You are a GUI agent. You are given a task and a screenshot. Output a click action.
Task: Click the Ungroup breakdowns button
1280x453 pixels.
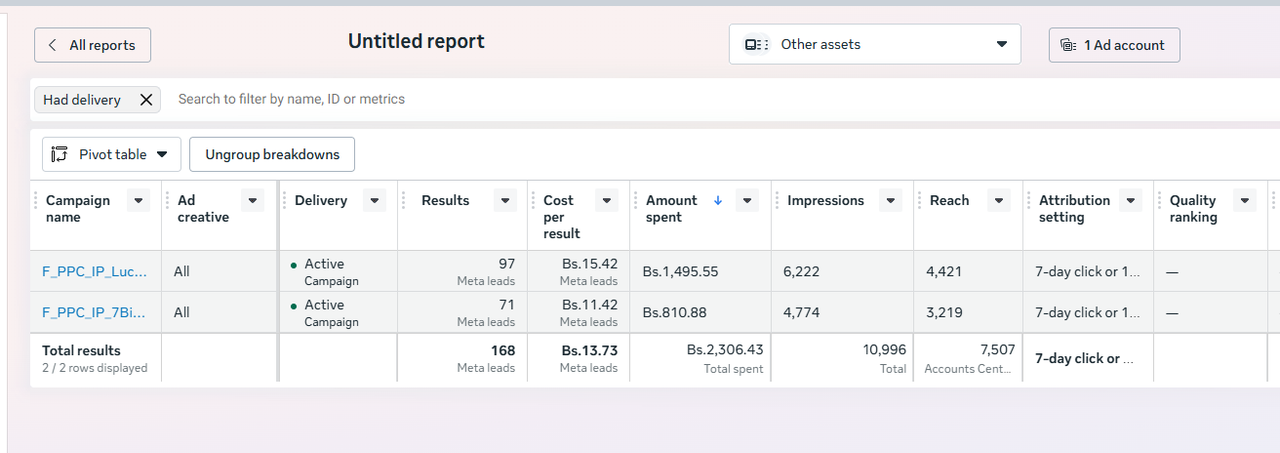tap(272, 154)
